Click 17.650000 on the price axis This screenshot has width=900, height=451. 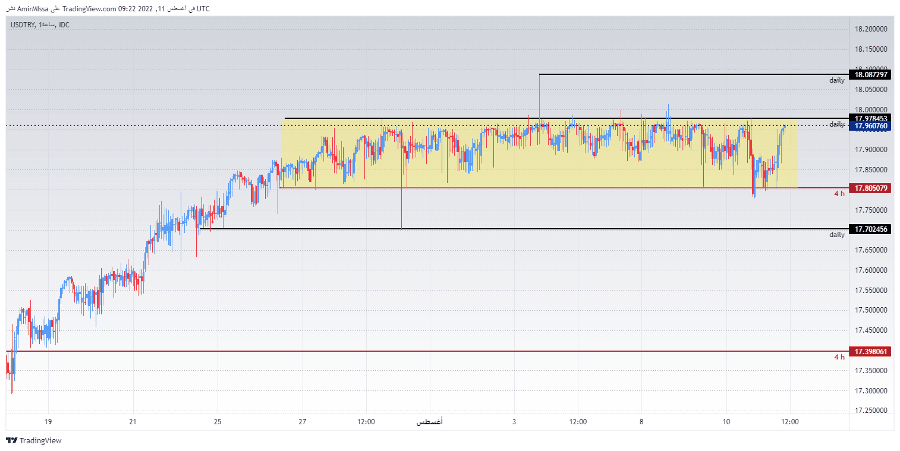[x=872, y=250]
